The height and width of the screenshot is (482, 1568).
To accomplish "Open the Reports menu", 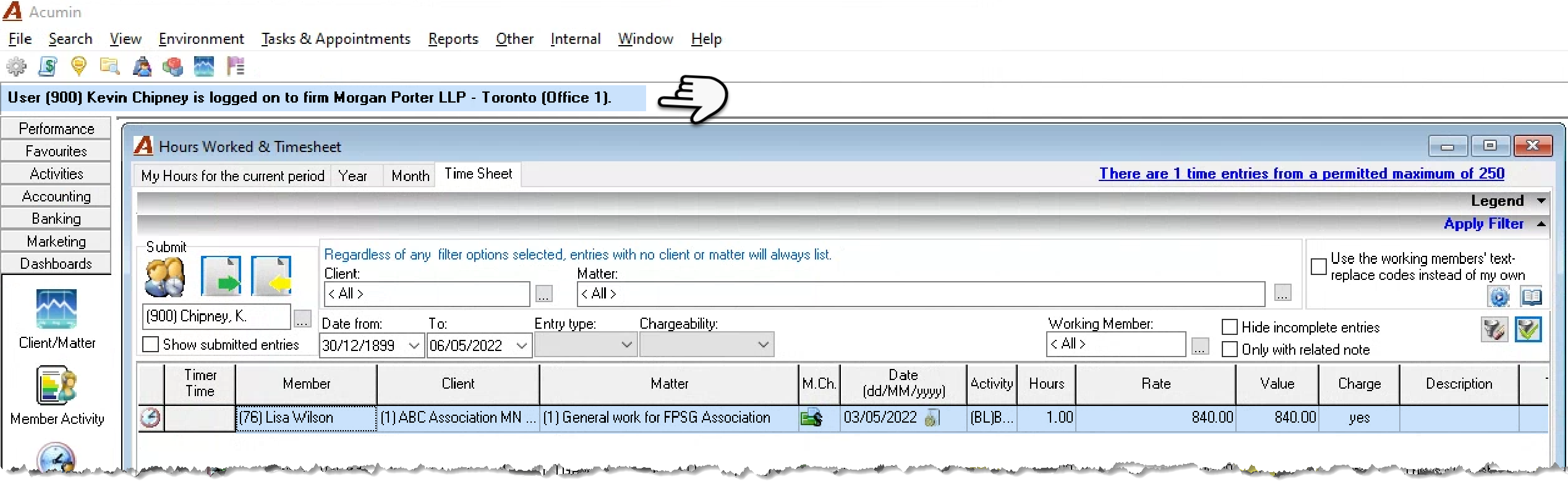I will pos(453,39).
